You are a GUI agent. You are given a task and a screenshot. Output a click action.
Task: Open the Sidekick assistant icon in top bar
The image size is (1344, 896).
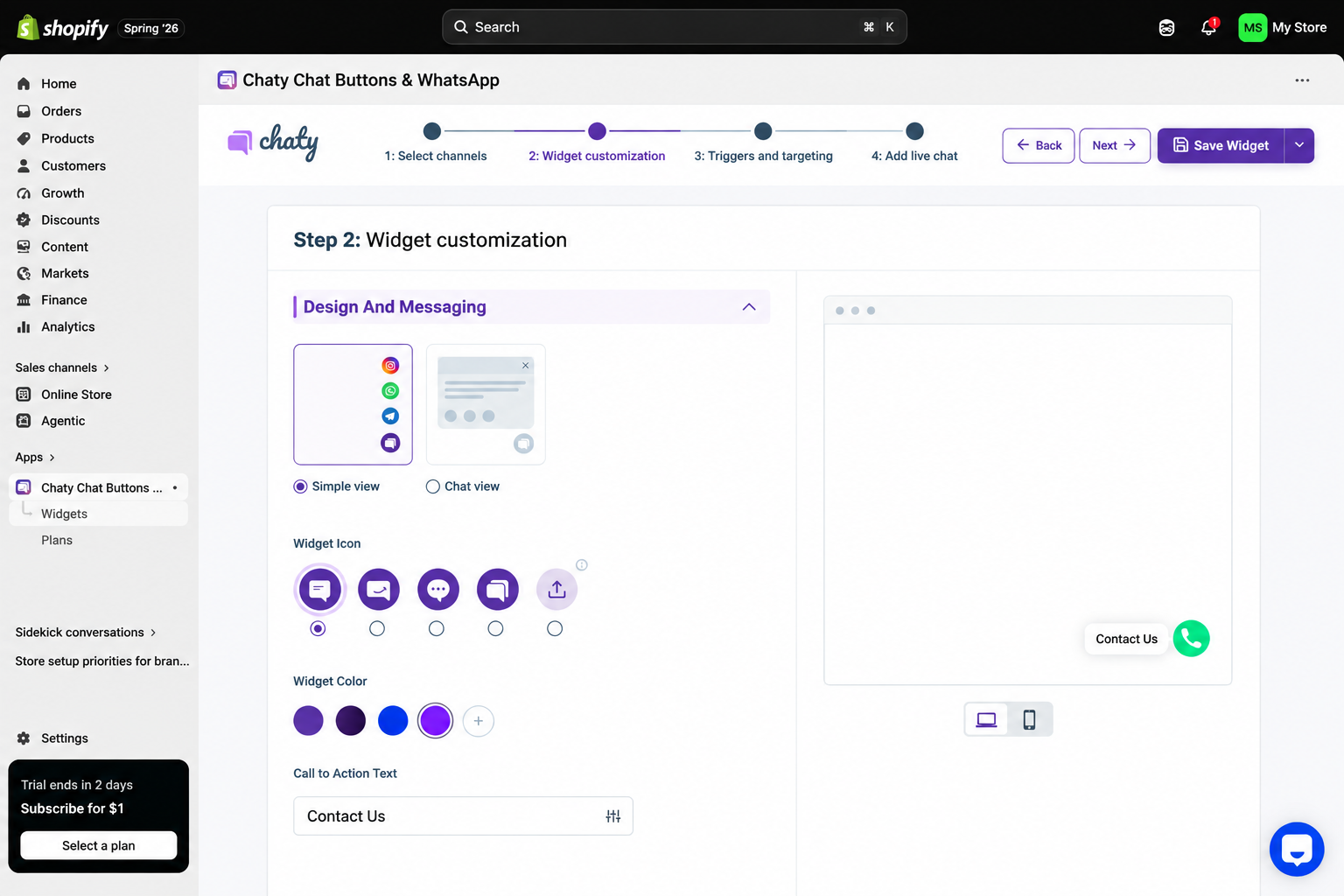pyautogui.click(x=1166, y=28)
